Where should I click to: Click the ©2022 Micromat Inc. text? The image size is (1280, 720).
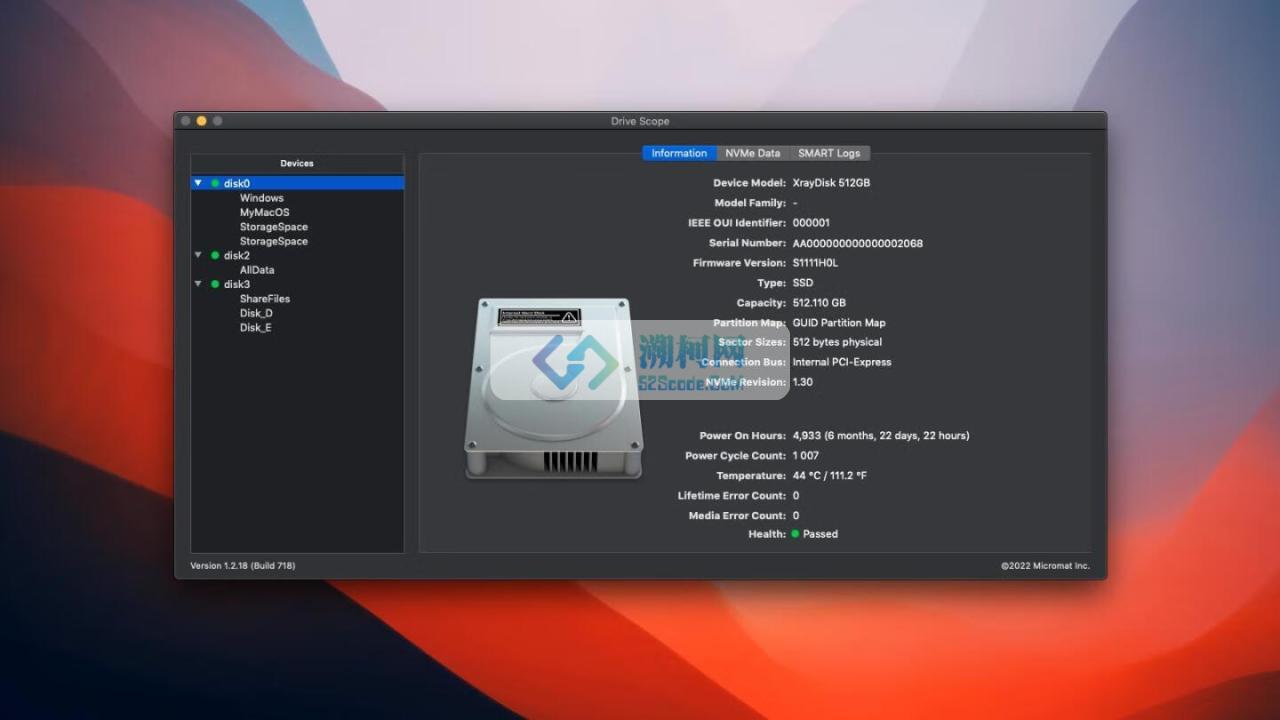pos(1046,566)
